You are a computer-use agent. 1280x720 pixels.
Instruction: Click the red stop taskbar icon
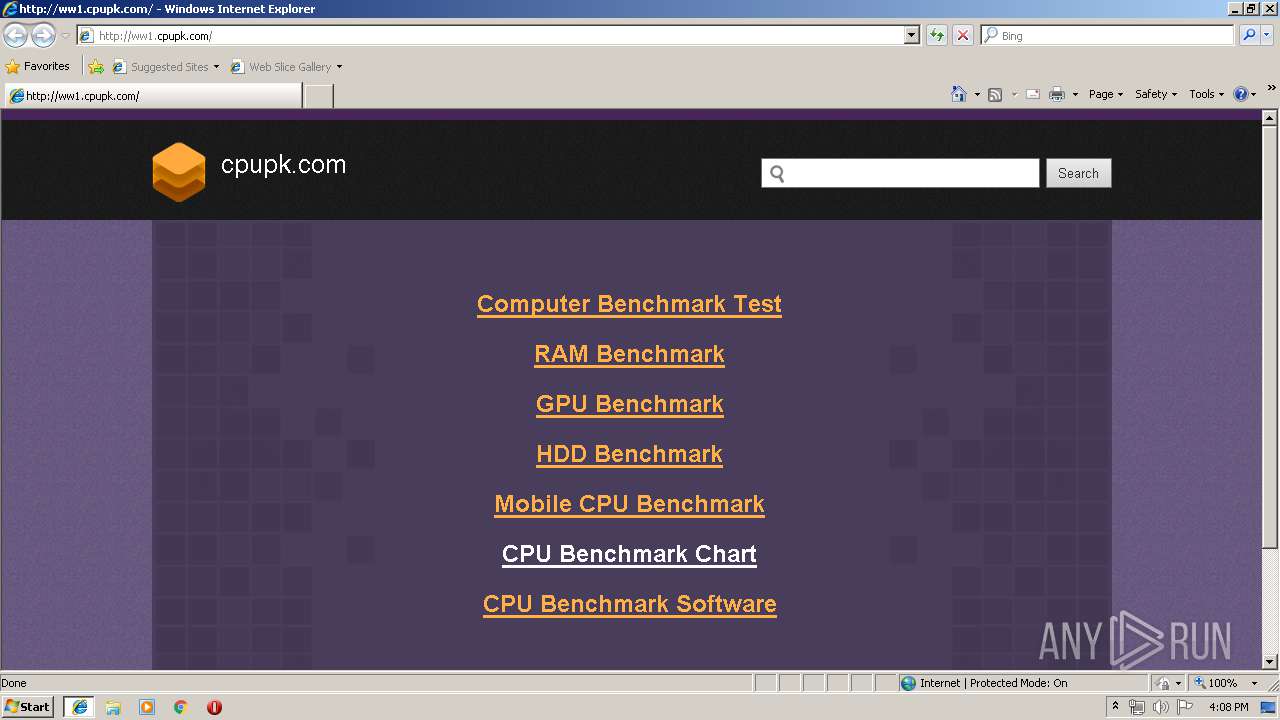(x=214, y=707)
